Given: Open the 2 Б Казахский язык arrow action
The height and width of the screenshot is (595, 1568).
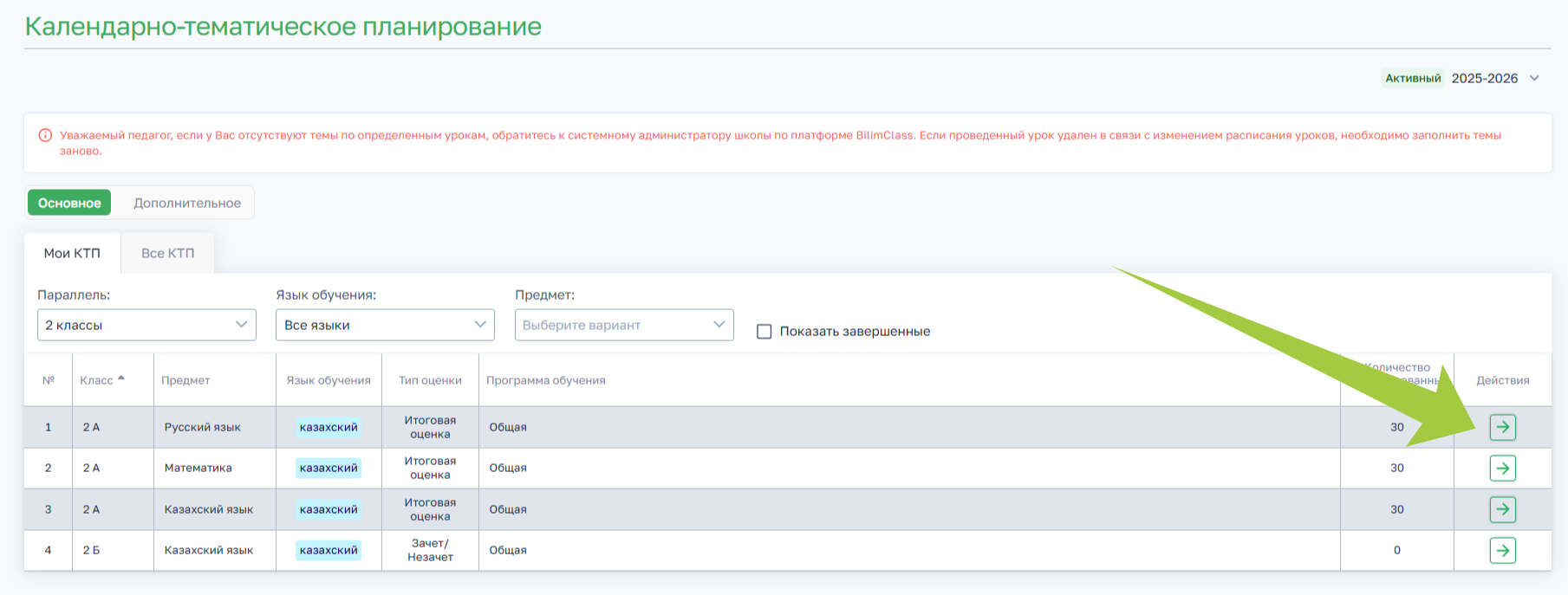Looking at the screenshot, I should 1502,550.
